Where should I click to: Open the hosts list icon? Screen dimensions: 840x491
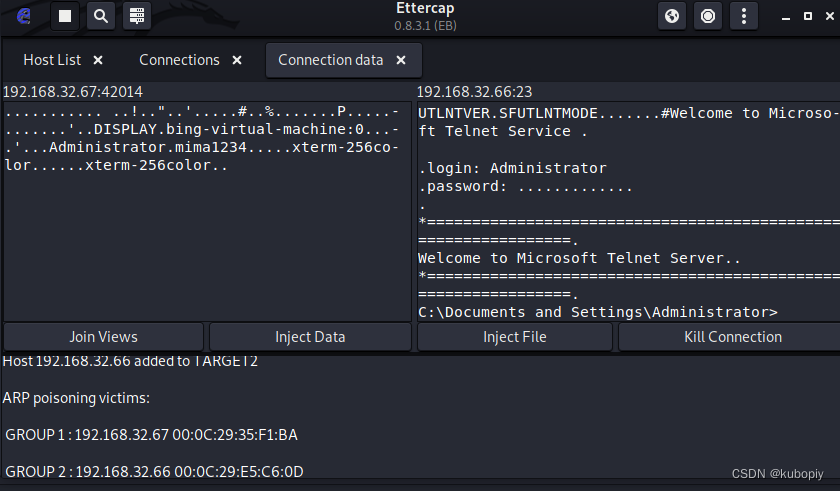[x=137, y=16]
